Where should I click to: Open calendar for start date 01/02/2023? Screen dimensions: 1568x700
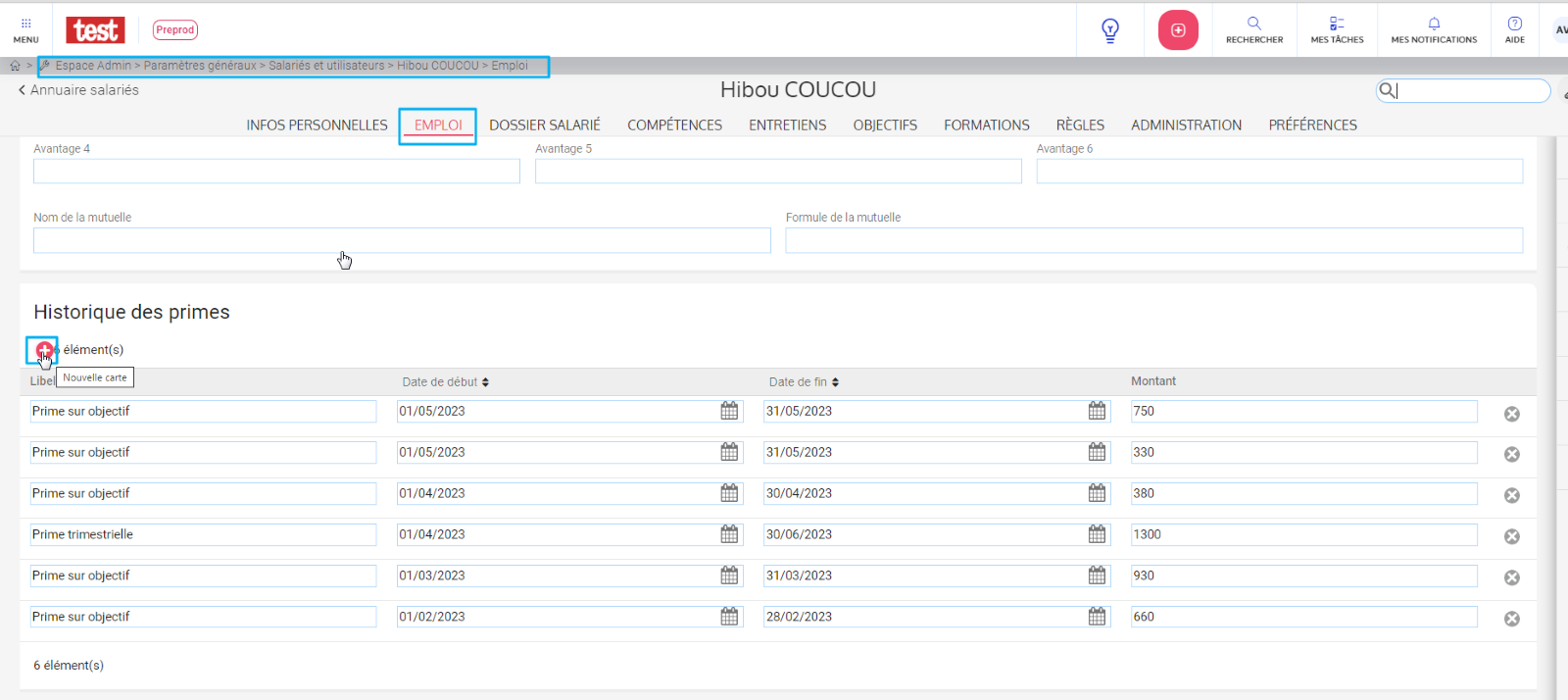(729, 617)
